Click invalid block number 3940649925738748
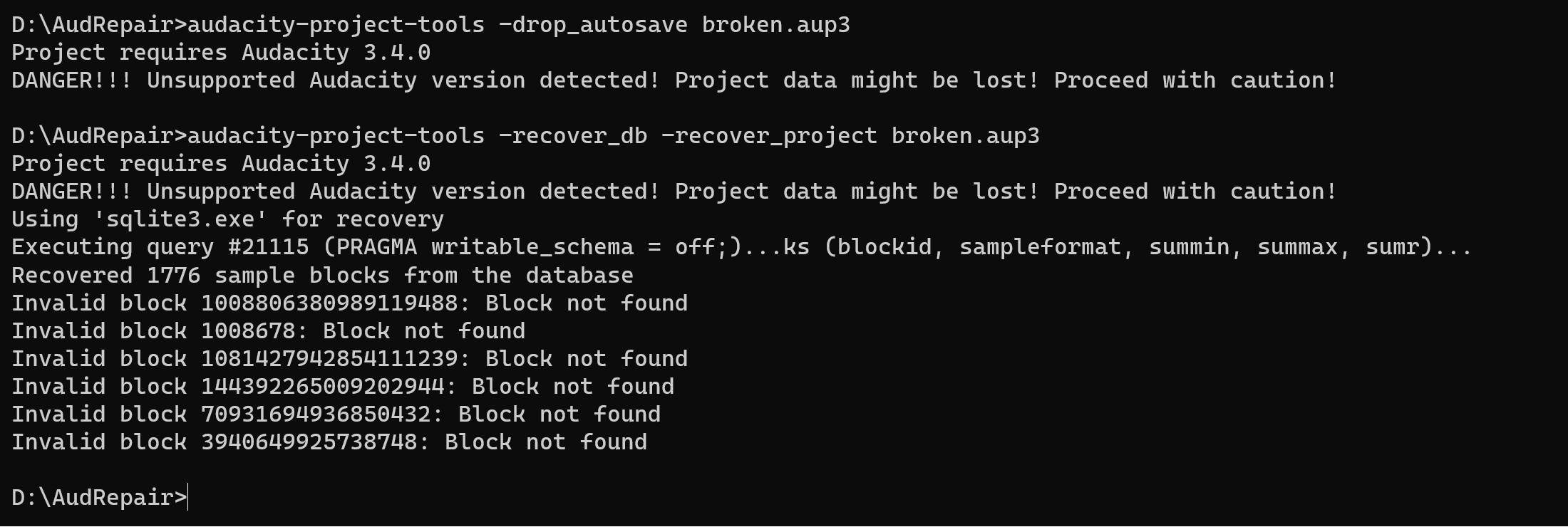Screen dimensions: 1568x527 tap(309, 442)
